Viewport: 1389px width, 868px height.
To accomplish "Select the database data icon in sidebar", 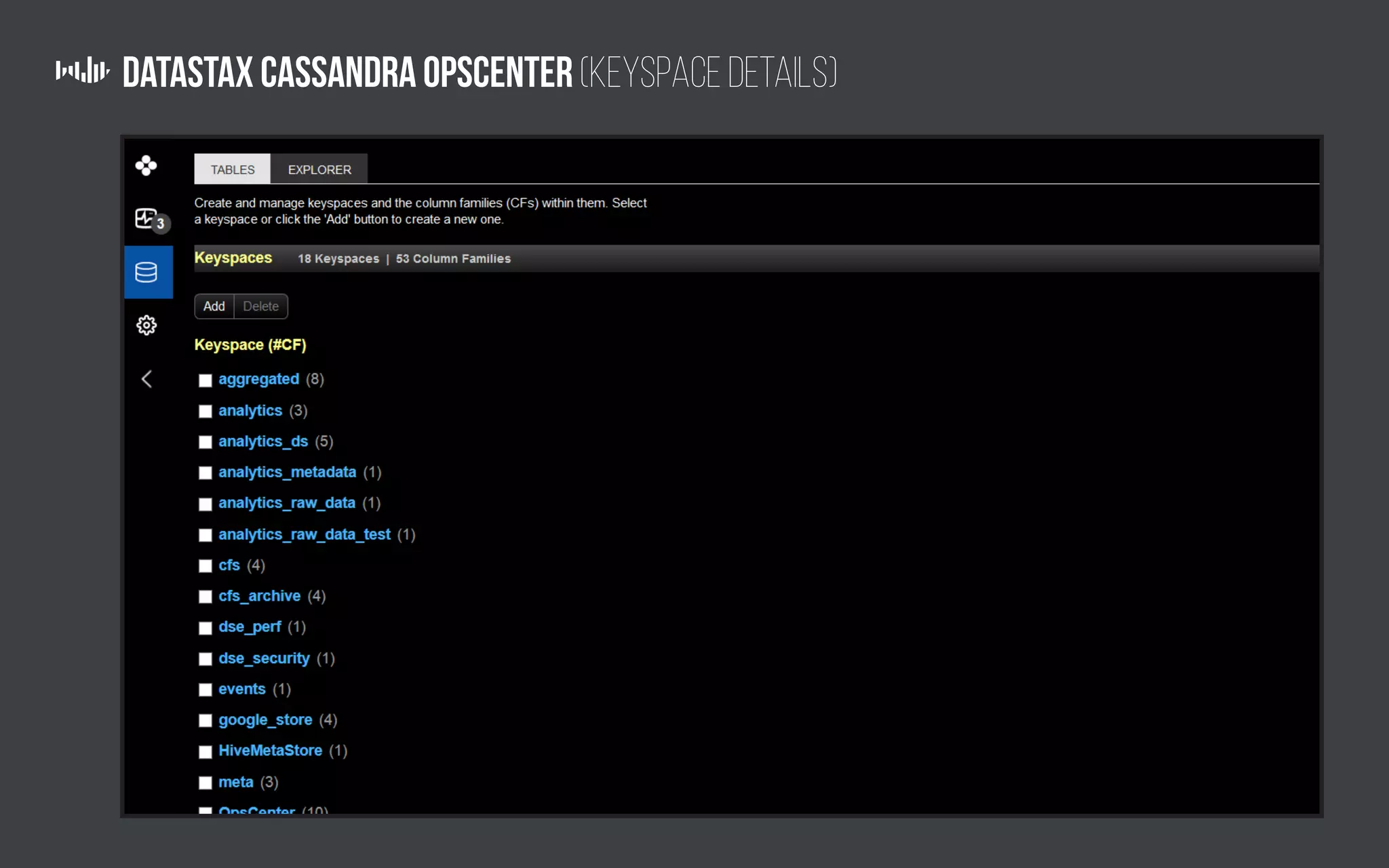I will pos(148,272).
